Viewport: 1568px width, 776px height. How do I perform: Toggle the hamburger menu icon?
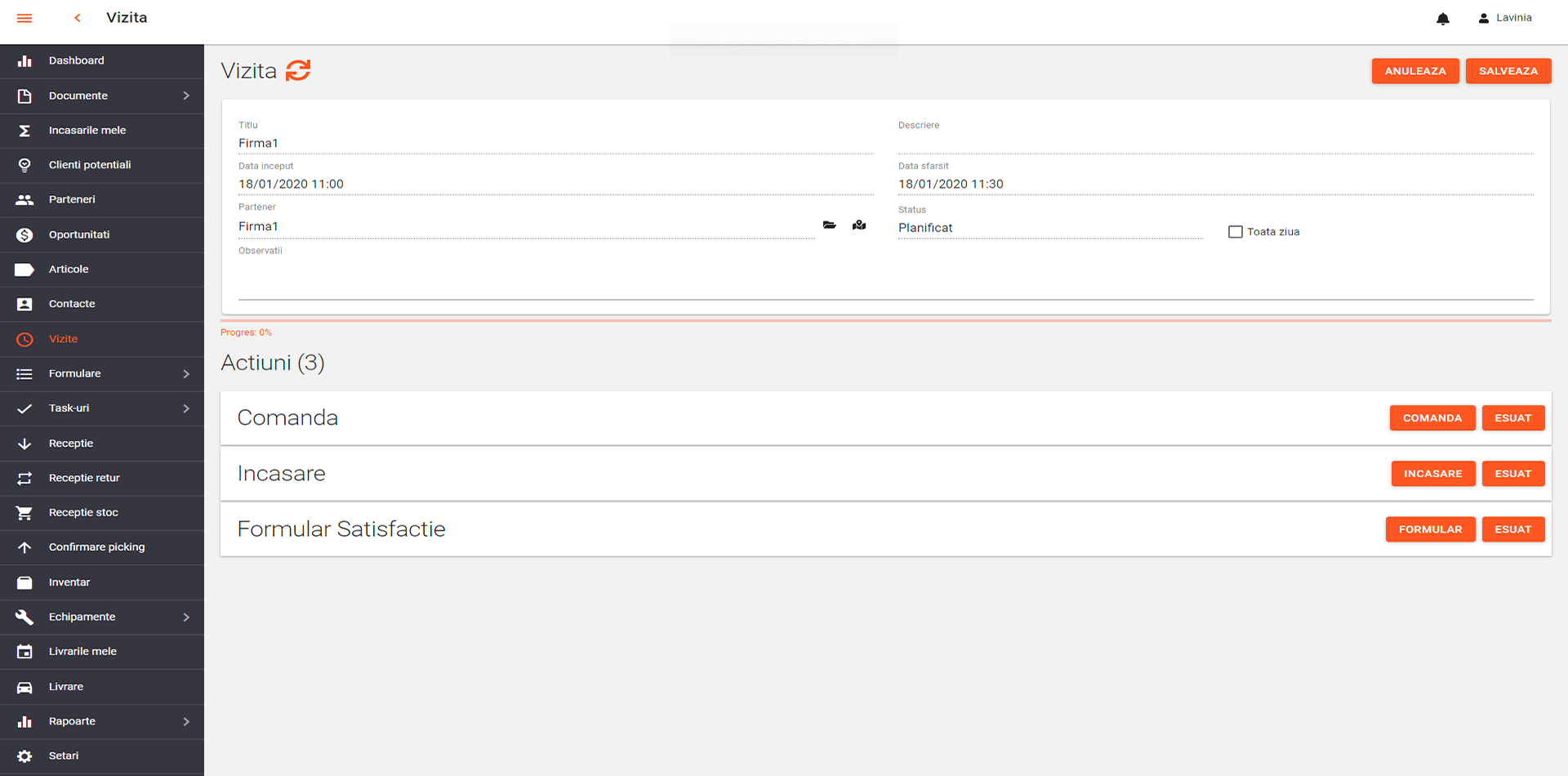(x=24, y=18)
